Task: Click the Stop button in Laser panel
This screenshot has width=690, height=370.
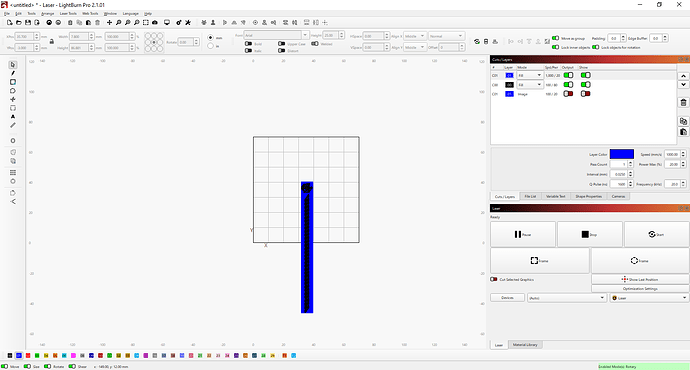Action: coord(590,234)
